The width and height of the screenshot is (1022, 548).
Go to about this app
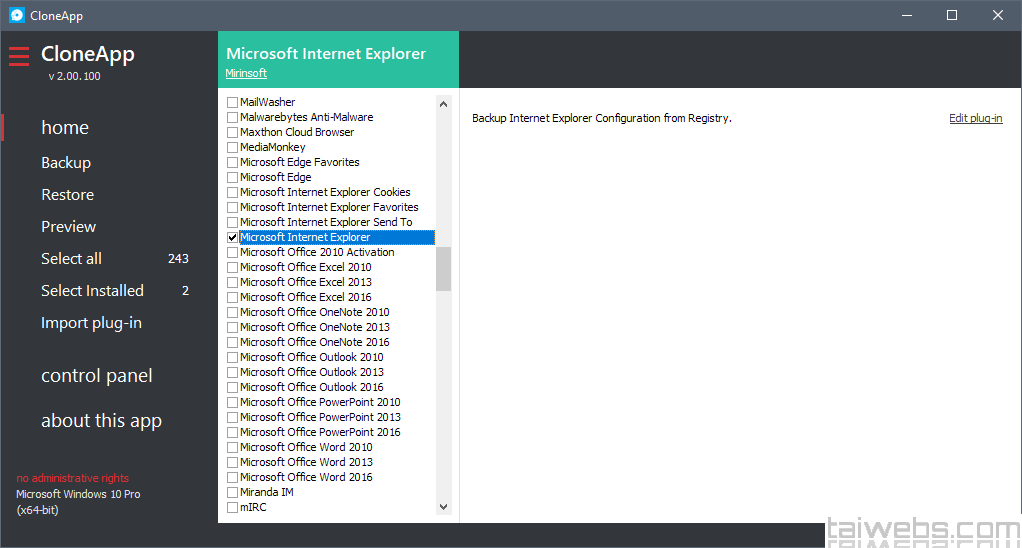[101, 421]
